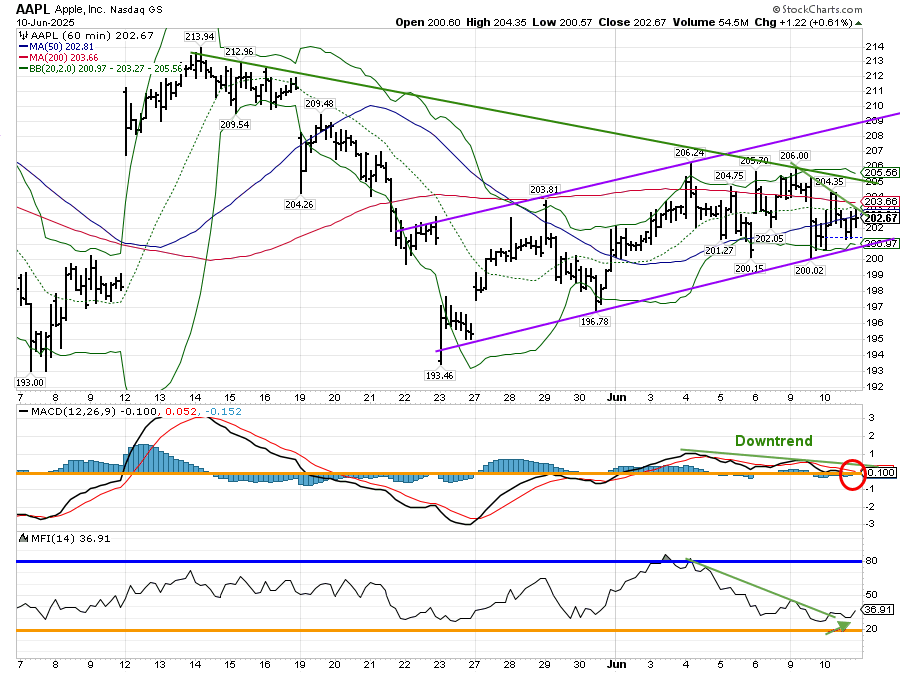The width and height of the screenshot is (900, 673).
Task: Click the 206.24 high price label
Action: [689, 153]
